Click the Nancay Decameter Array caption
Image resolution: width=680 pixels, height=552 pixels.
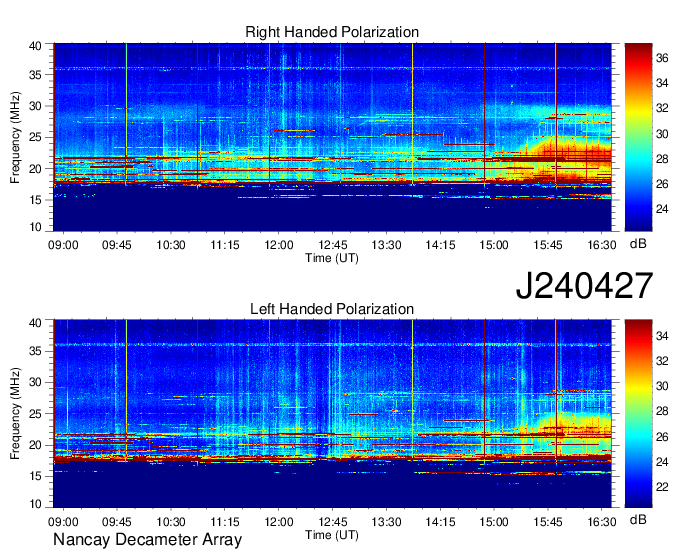click(147, 539)
